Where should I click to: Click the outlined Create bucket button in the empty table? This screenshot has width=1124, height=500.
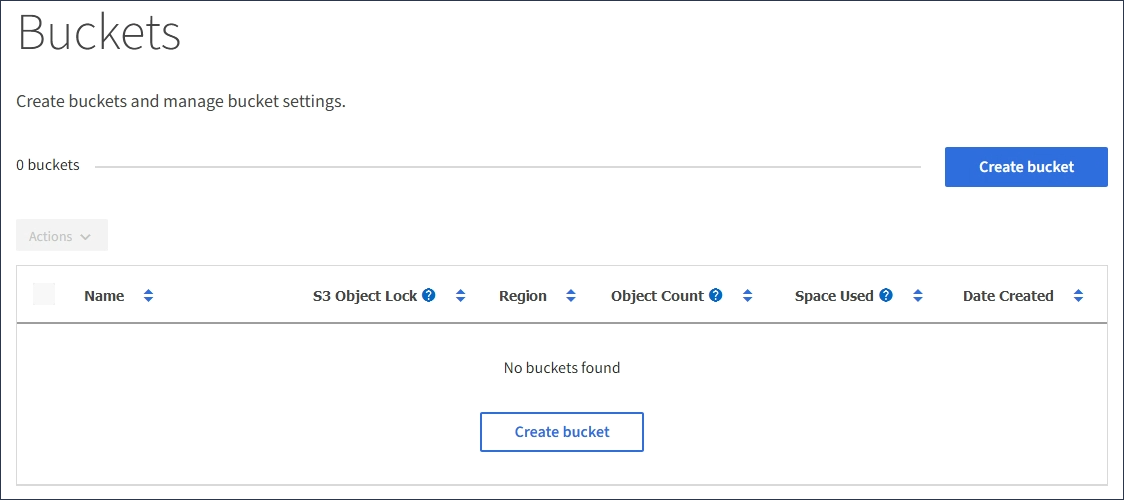(562, 432)
